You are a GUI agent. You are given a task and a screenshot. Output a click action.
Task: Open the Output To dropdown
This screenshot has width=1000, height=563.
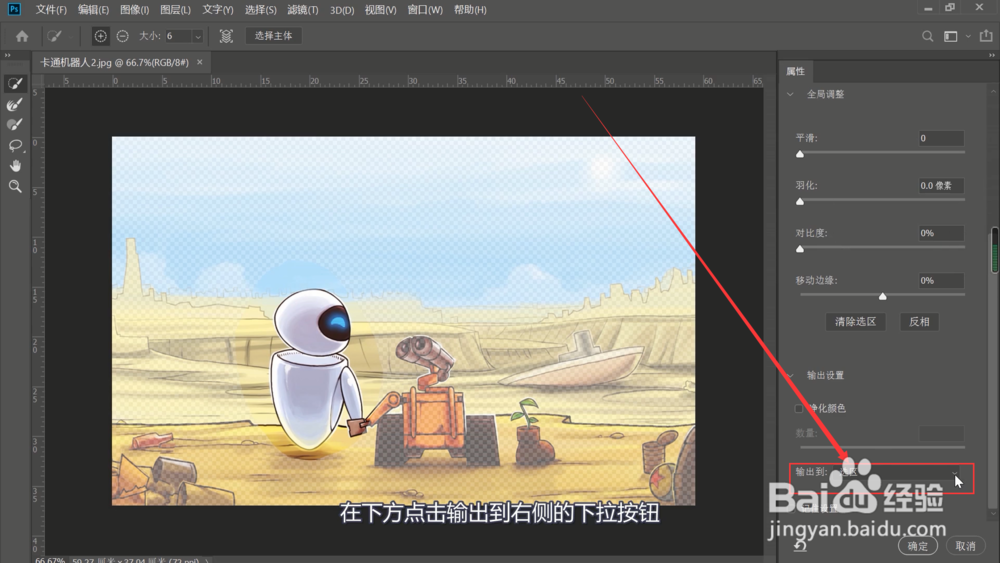click(x=898, y=472)
